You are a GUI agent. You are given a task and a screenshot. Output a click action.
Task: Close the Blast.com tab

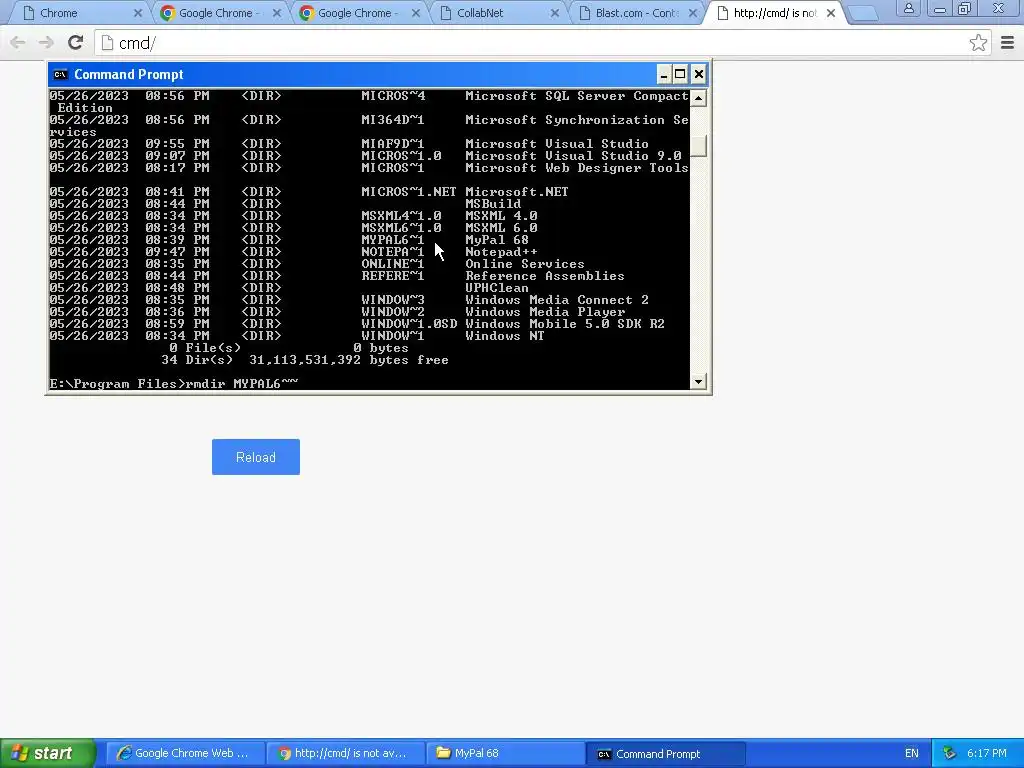692,13
